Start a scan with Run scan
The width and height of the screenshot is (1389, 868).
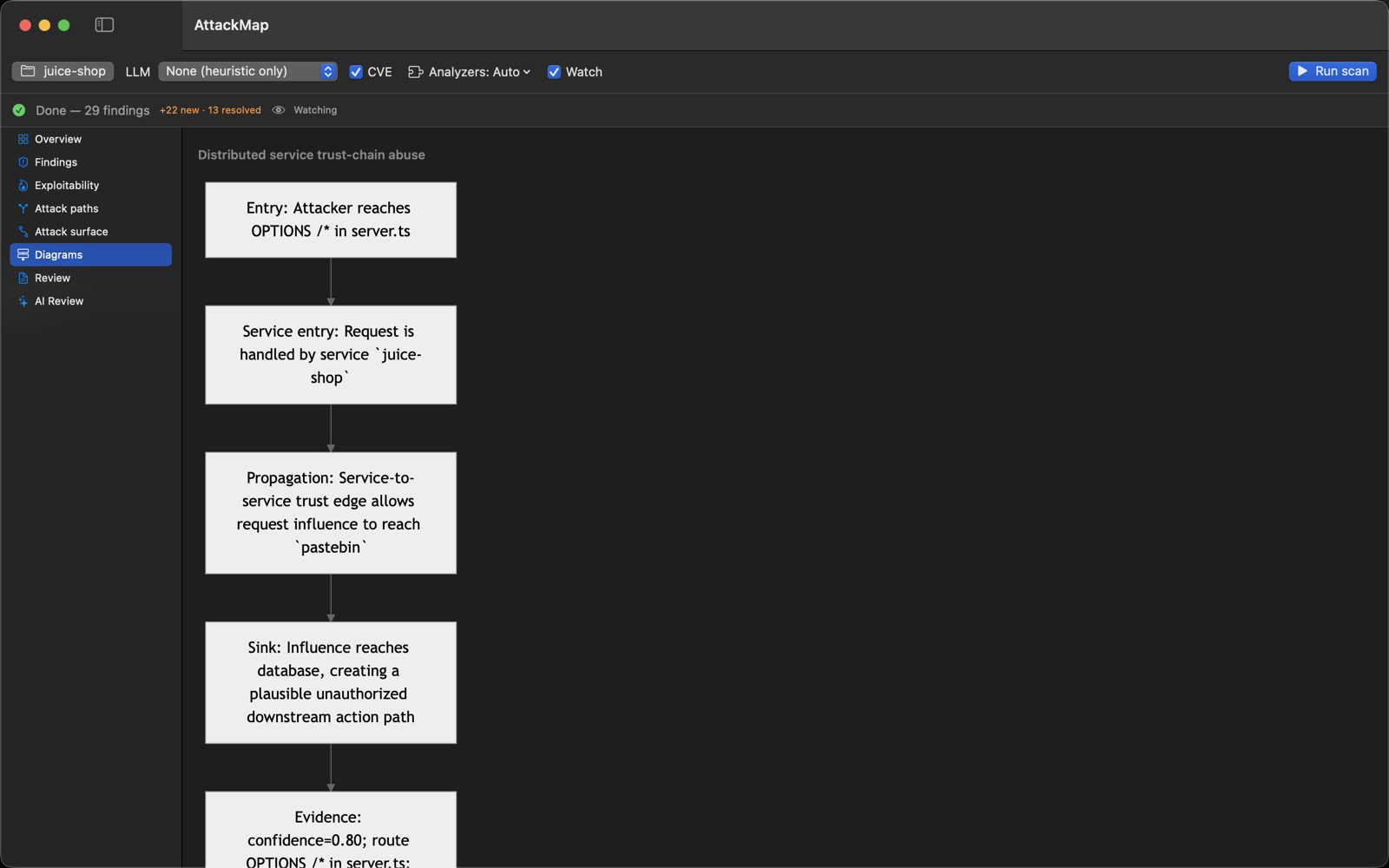[1333, 71]
